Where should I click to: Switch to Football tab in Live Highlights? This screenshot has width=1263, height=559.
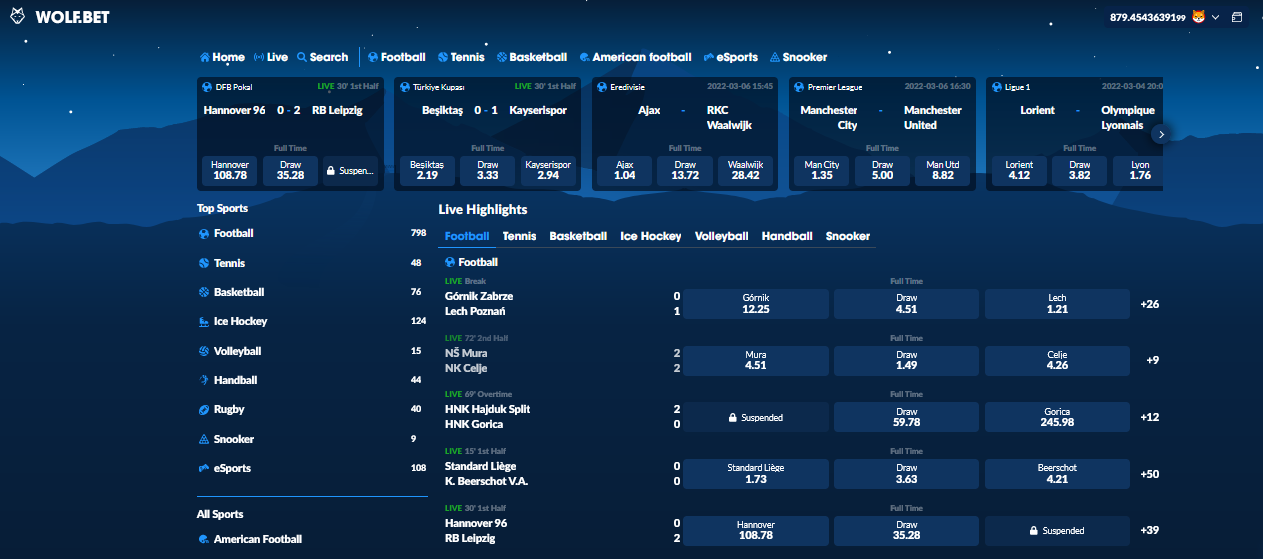click(467, 236)
